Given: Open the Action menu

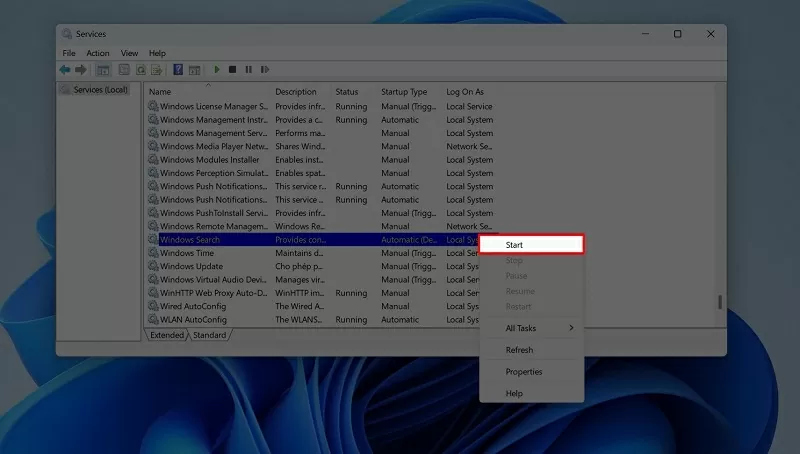Looking at the screenshot, I should coord(98,53).
